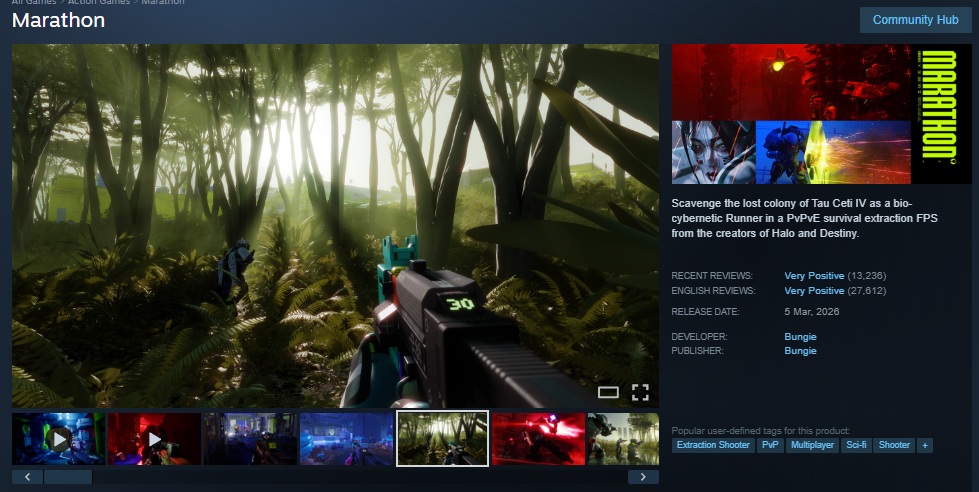Open the Sci-fi tag
This screenshot has height=492, width=979.
pyautogui.click(x=856, y=445)
